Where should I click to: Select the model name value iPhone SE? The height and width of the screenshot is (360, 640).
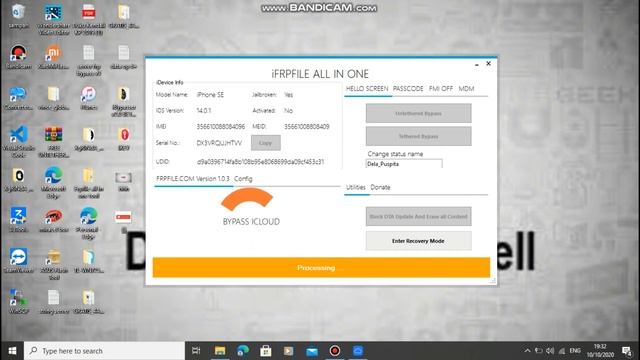210,95
